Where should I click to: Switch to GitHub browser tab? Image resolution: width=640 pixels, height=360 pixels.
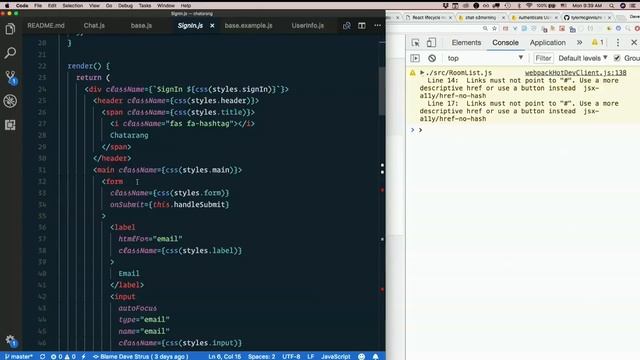coord(587,18)
